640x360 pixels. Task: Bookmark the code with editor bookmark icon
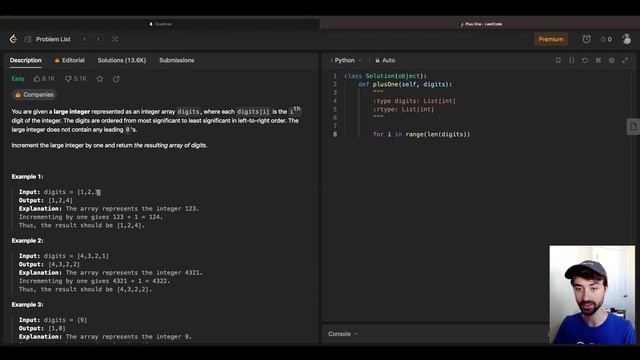coord(558,60)
